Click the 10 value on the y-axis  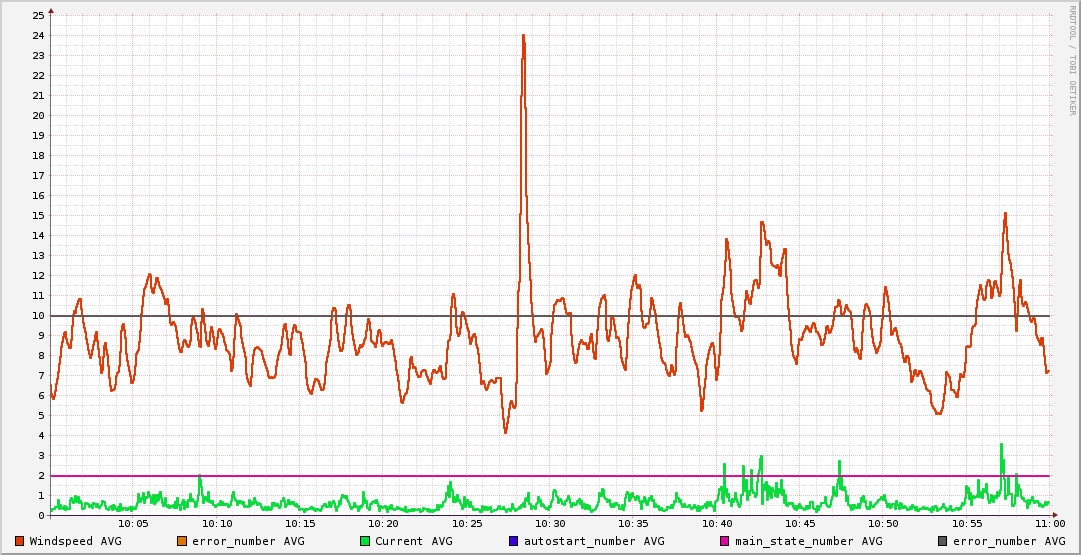(x=38, y=316)
